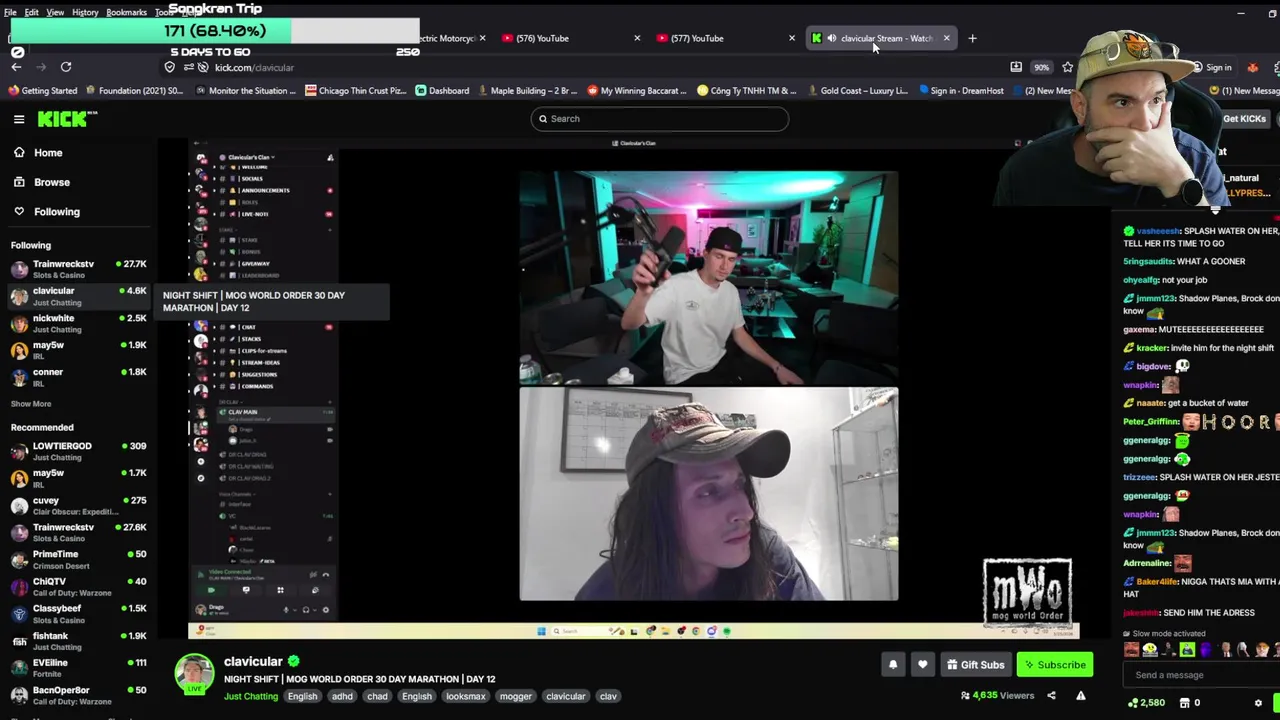This screenshot has height=720, width=1280.
Task: Open the Home page in sidebar
Action: pos(47,153)
